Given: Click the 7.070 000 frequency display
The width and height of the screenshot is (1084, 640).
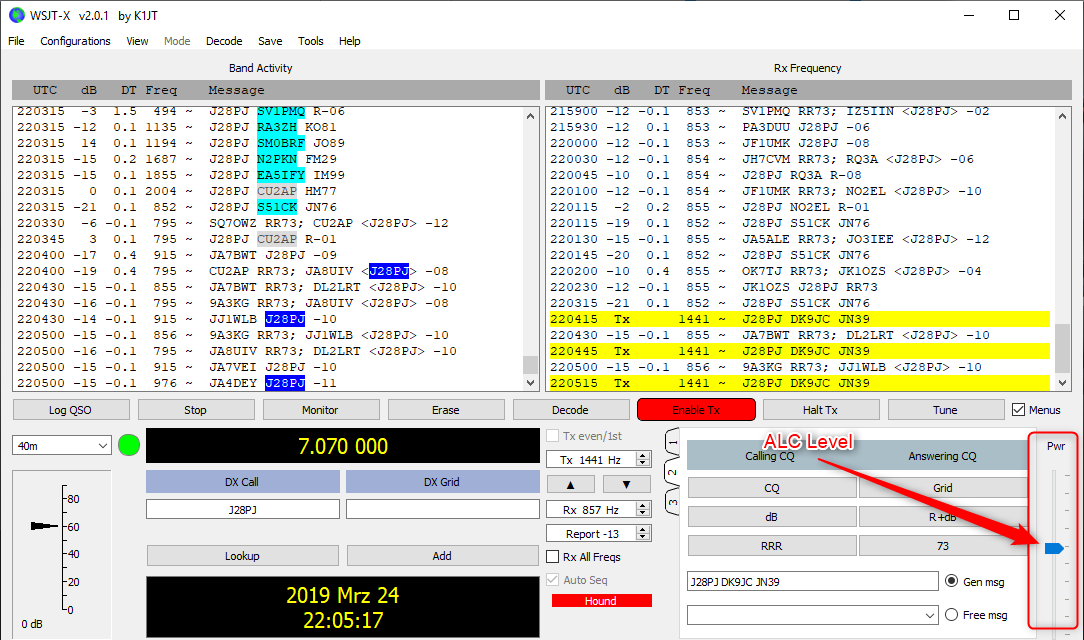Looking at the screenshot, I should point(343,446).
